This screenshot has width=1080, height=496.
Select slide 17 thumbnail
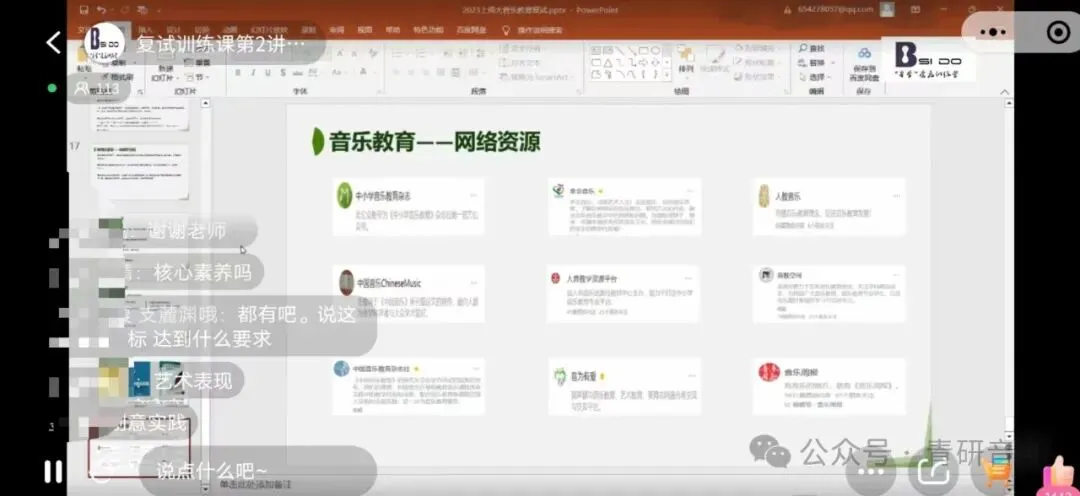(142, 172)
